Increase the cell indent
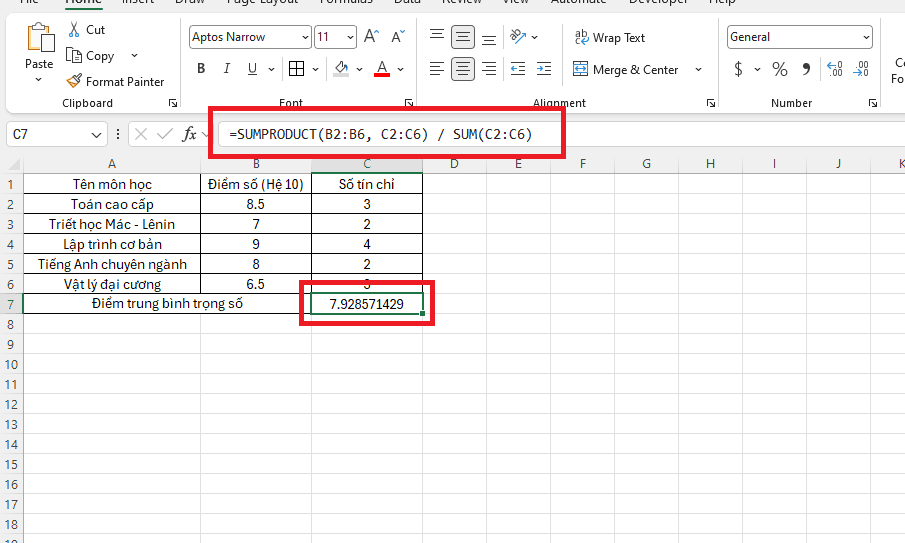905x543 pixels. (544, 69)
